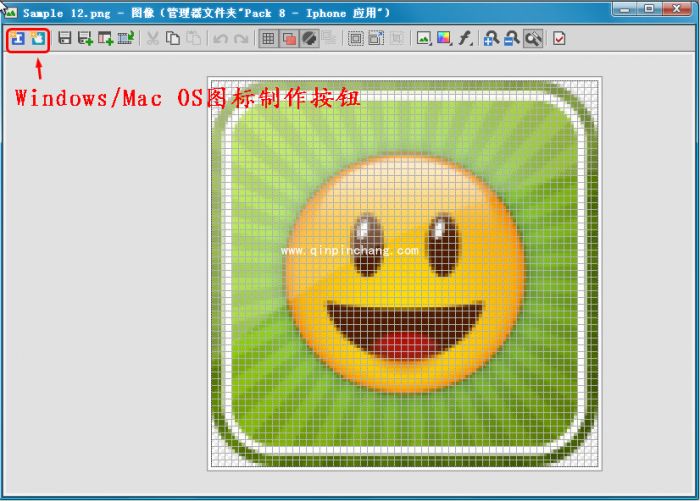
Task: Click the greyed stacked layers icon
Action: point(329,38)
